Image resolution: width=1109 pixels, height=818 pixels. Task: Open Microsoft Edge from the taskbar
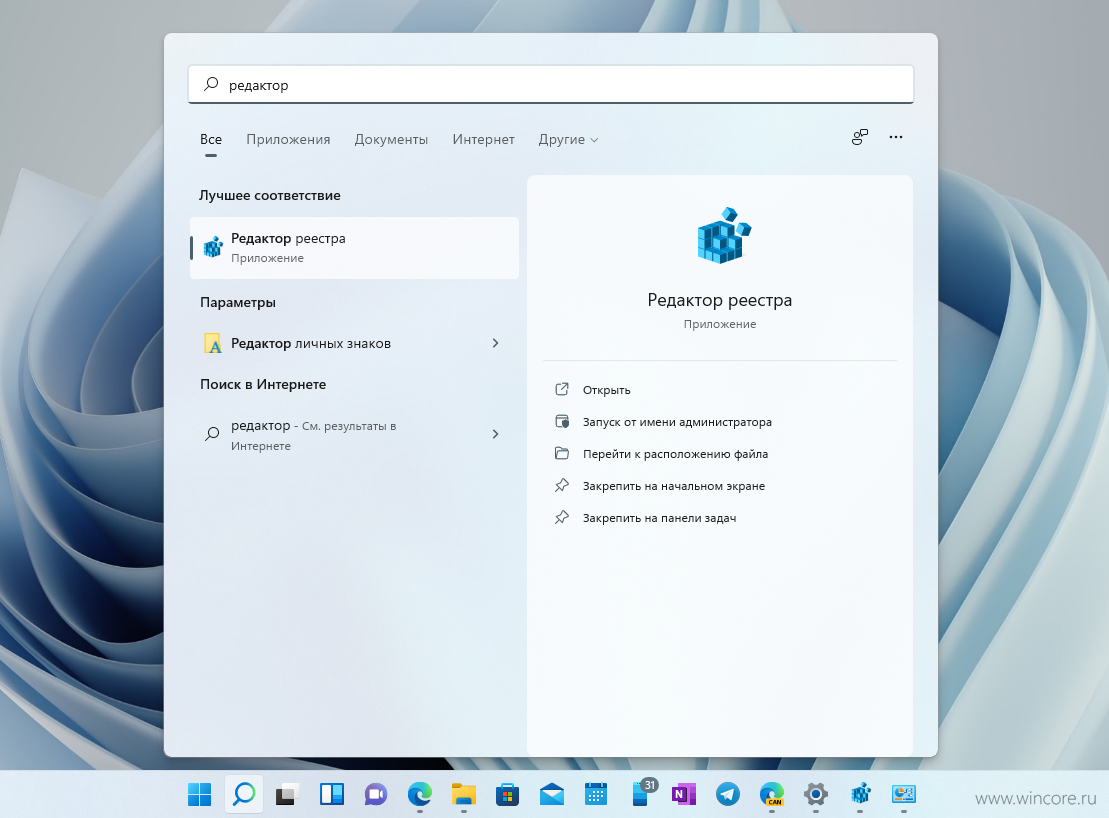419,794
